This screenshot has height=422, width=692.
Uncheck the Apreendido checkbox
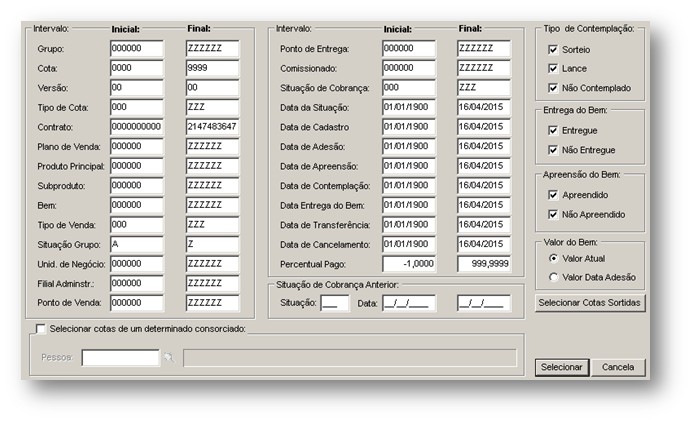pos(553,195)
